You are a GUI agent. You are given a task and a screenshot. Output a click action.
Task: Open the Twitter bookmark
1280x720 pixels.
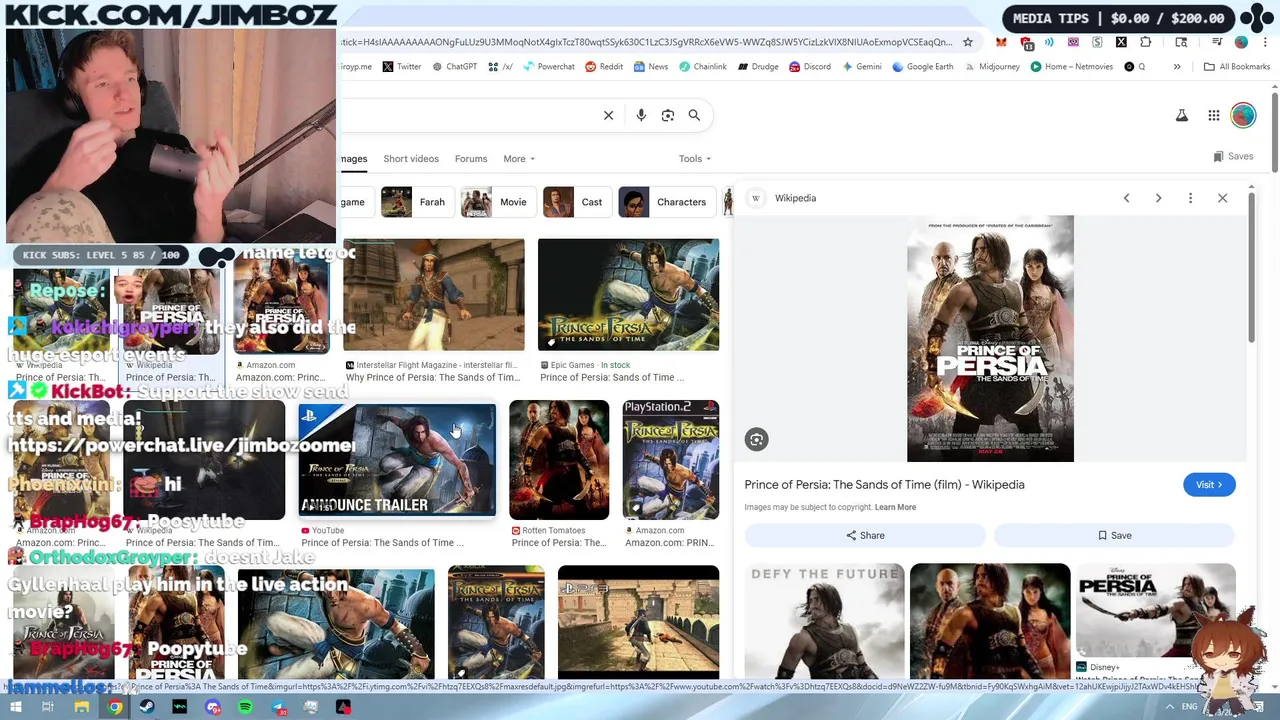click(x=402, y=67)
